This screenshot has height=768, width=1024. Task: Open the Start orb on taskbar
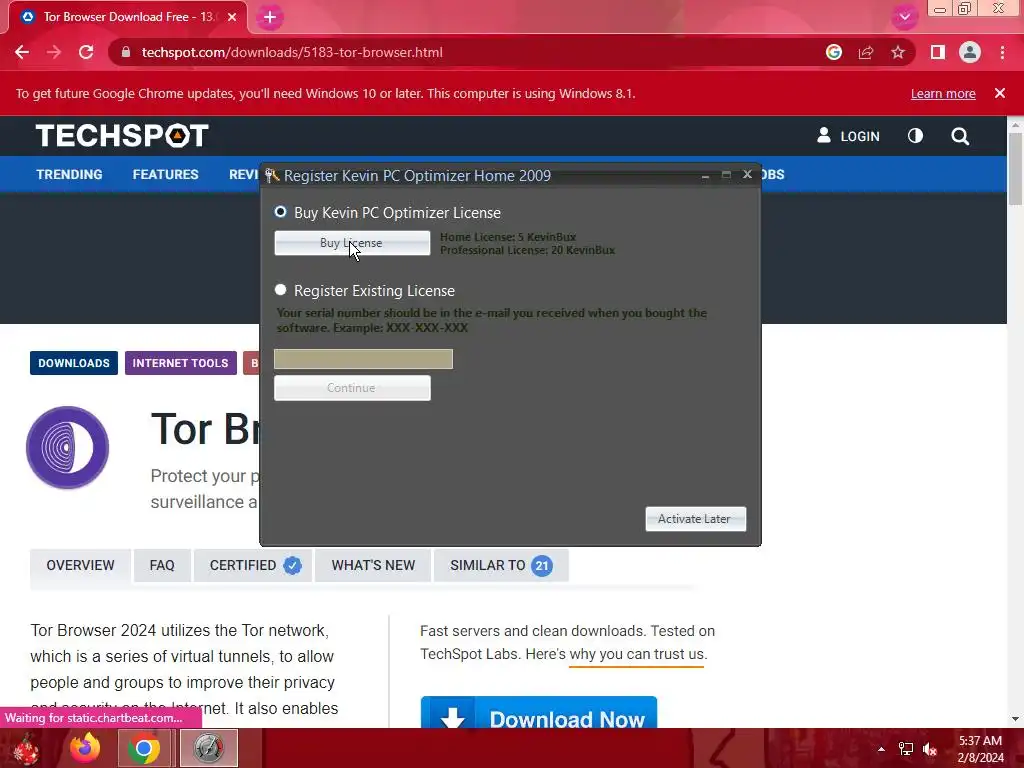[26, 748]
